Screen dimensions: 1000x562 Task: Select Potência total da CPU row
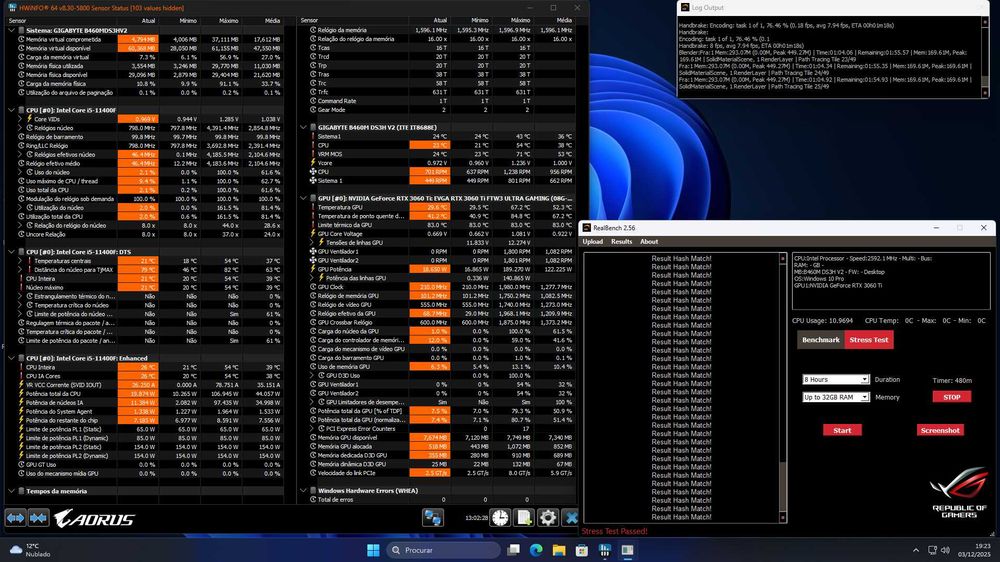pyautogui.click(x=144, y=394)
